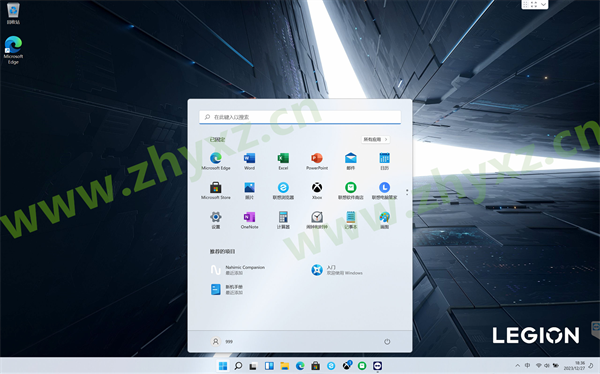
Task: Open Recycle Bin on the desktop
Action: (13, 13)
